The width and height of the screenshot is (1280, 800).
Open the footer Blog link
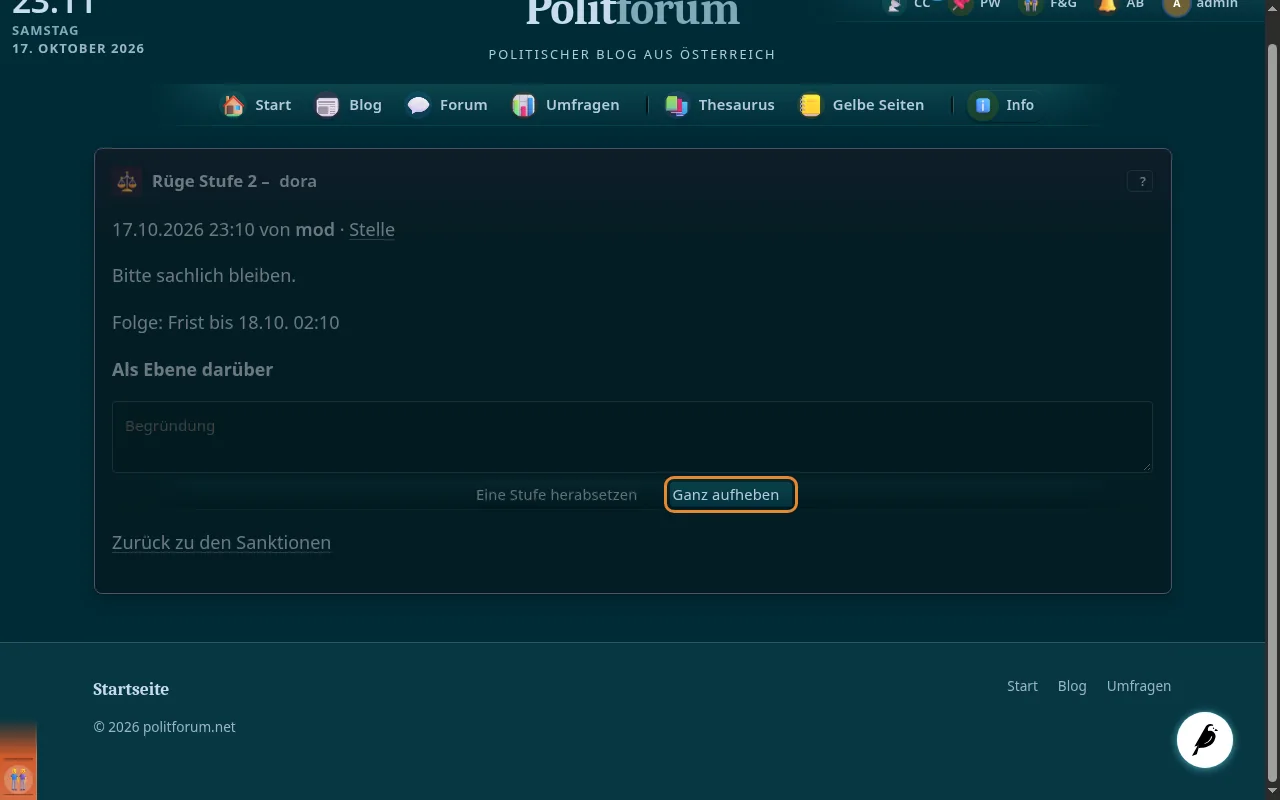[x=1072, y=686]
